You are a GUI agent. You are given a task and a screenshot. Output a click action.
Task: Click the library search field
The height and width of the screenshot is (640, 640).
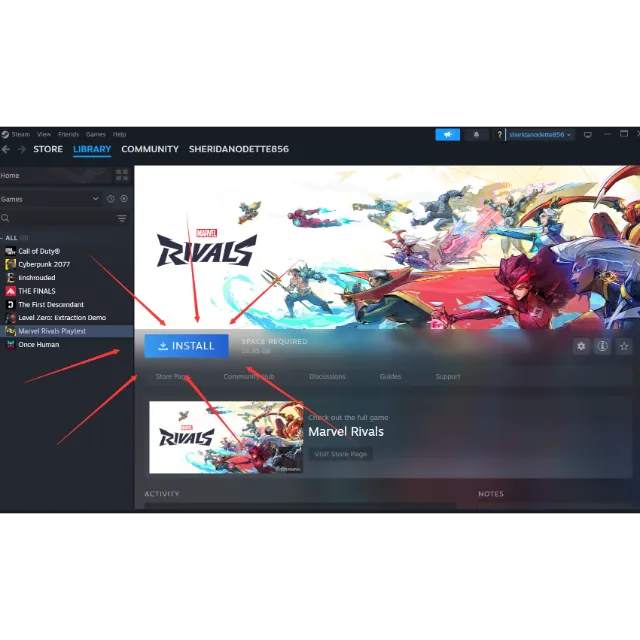point(56,218)
